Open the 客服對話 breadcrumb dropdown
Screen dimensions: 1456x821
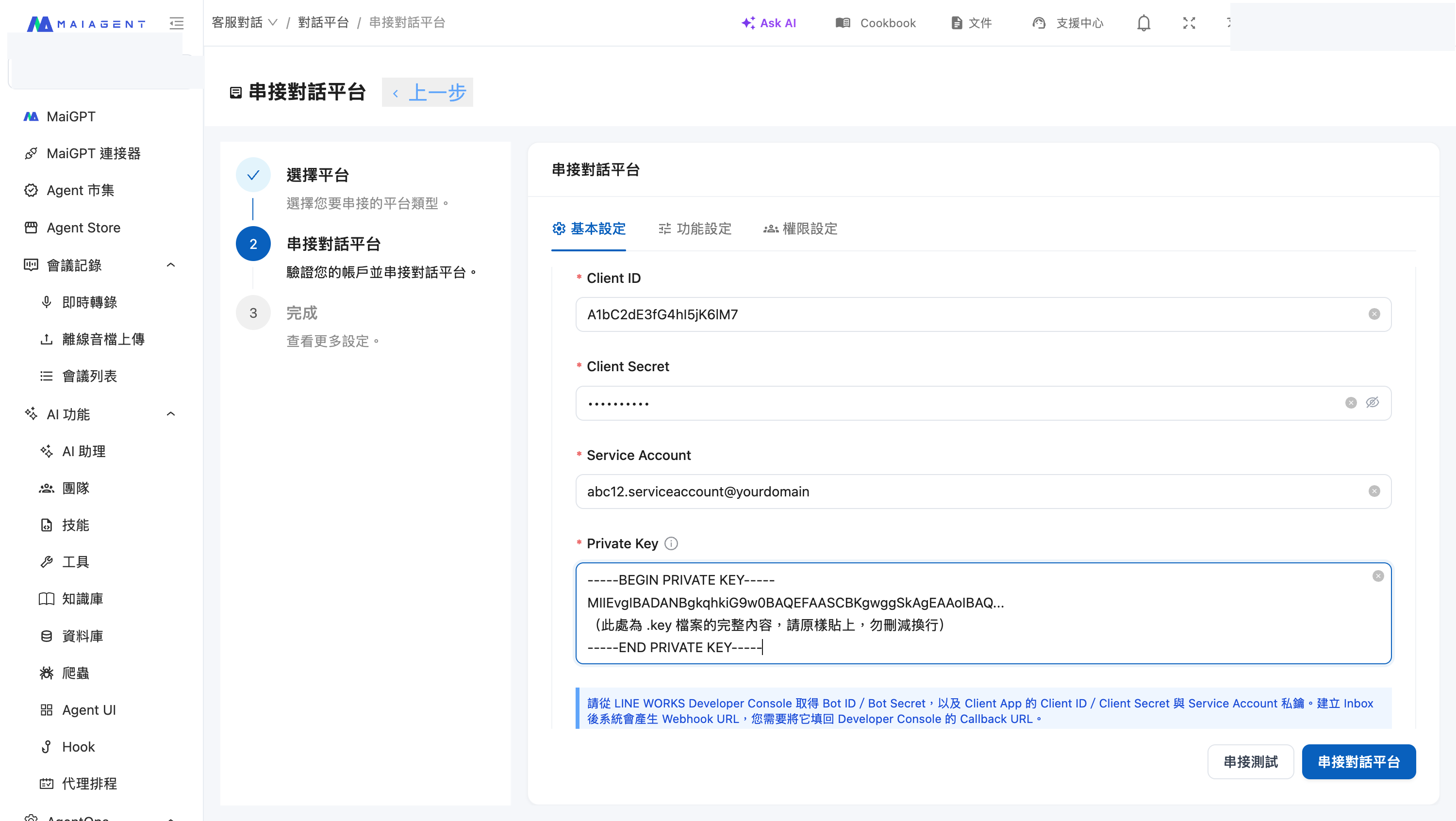(244, 23)
